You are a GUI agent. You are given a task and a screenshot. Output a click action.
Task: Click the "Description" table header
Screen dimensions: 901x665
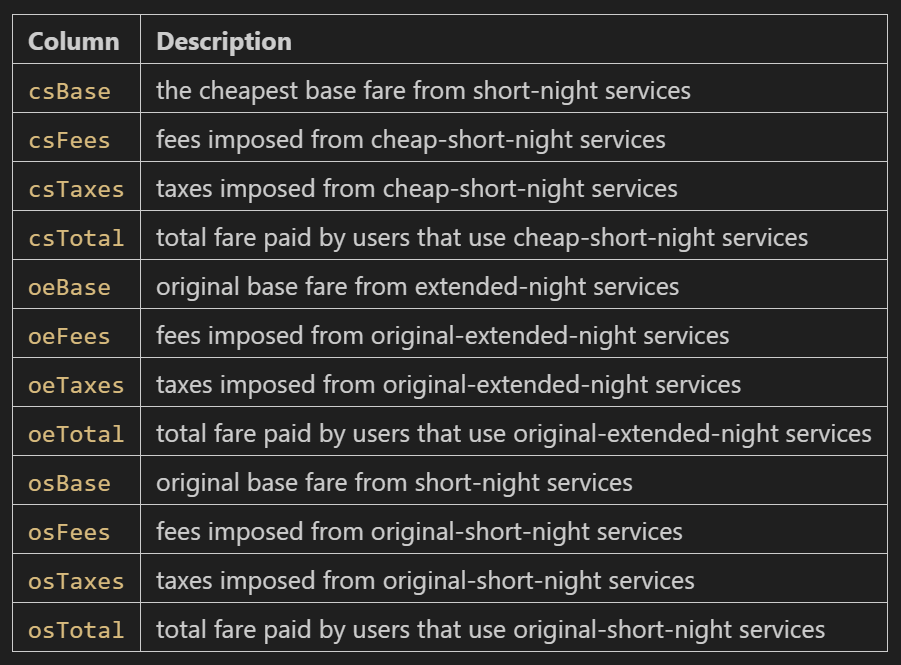pos(224,42)
